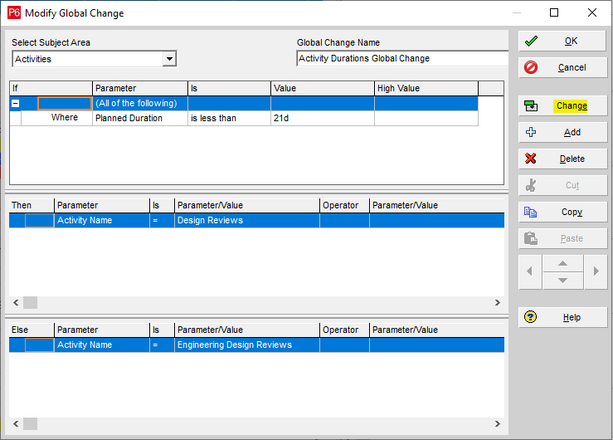613x440 pixels.
Task: Close the Modify Global Change dialog
Action: (x=592, y=13)
